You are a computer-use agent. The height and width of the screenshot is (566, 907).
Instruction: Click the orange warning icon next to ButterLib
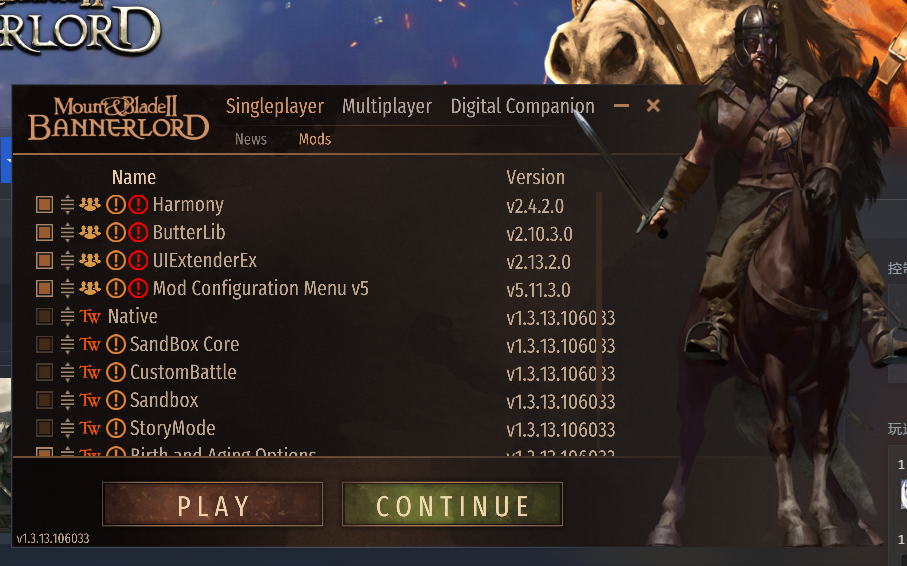(x=116, y=232)
